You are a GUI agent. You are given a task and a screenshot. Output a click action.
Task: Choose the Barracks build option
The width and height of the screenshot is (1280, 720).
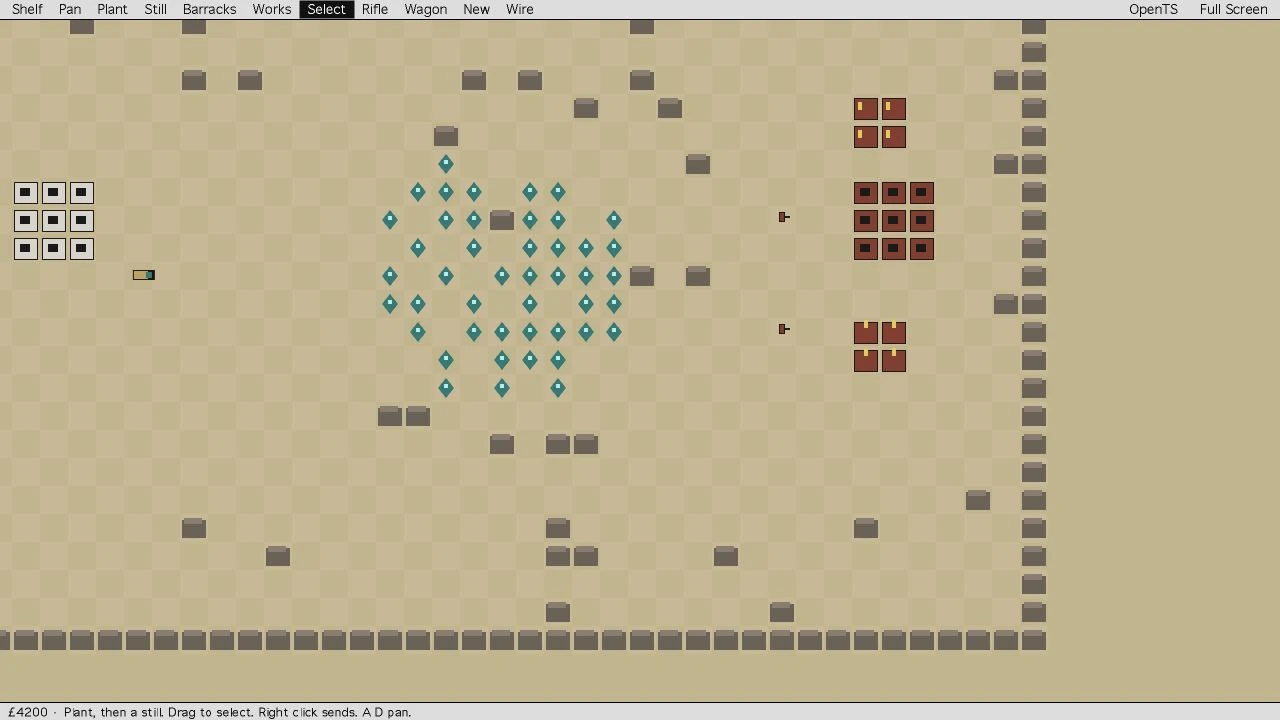coord(209,9)
